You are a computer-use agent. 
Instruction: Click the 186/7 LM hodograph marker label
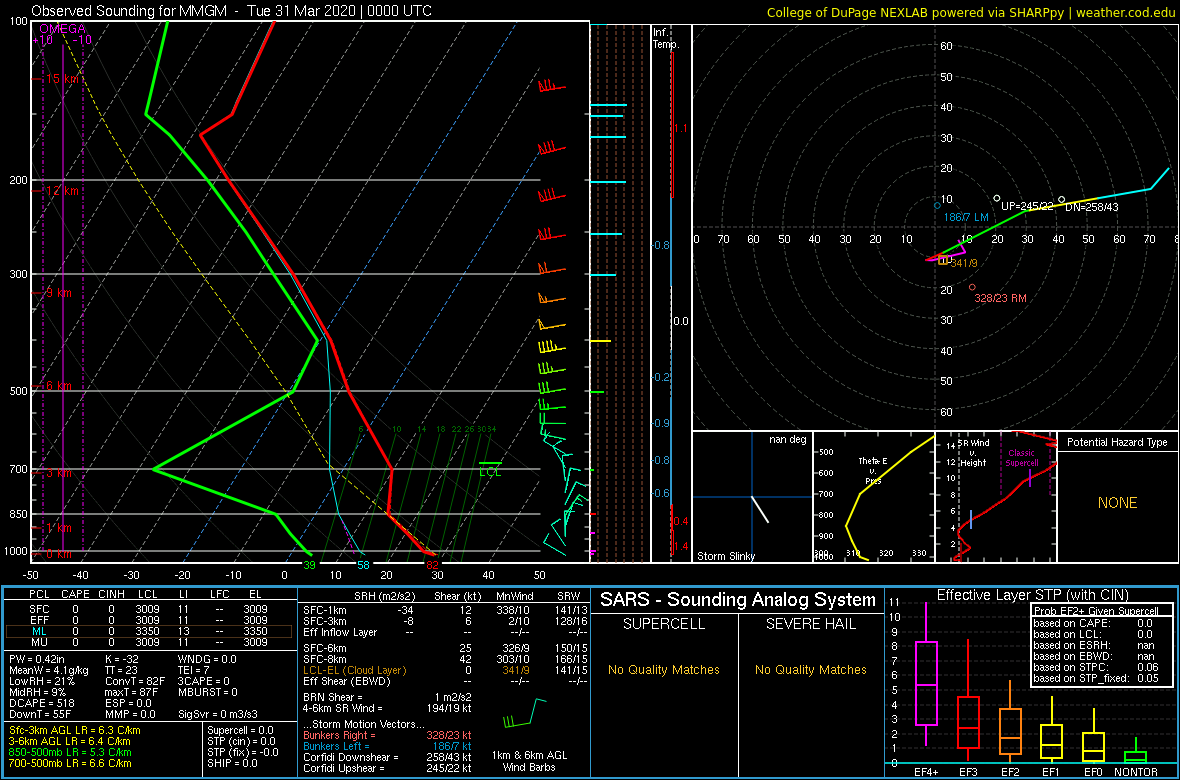point(966,217)
